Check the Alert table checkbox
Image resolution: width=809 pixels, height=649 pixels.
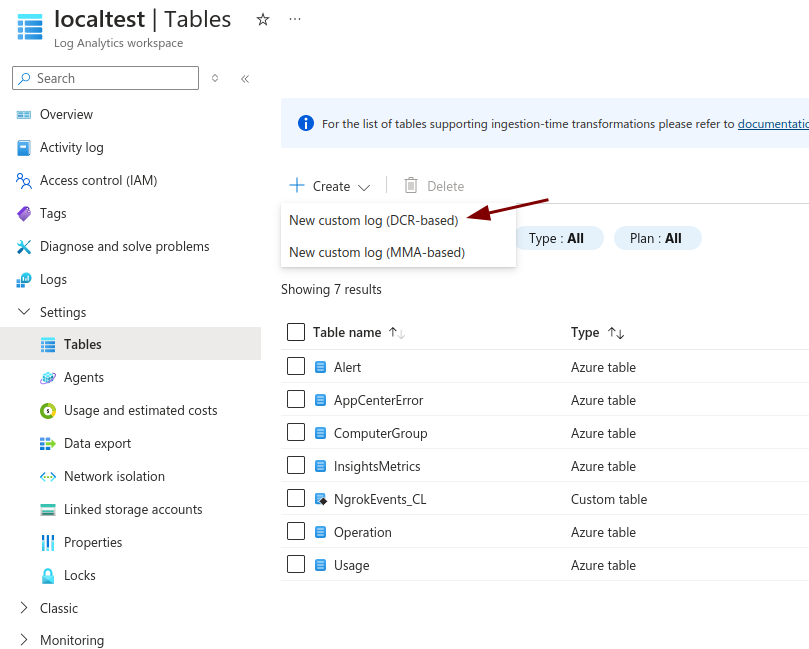(296, 366)
